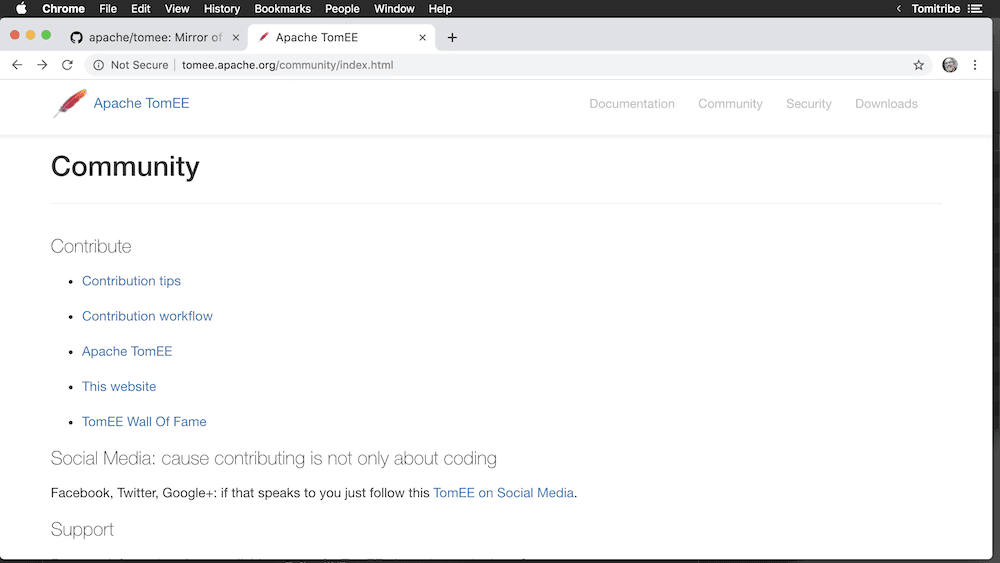The height and width of the screenshot is (563, 1000).
Task: Open the Chrome three-dot menu
Action: point(974,65)
